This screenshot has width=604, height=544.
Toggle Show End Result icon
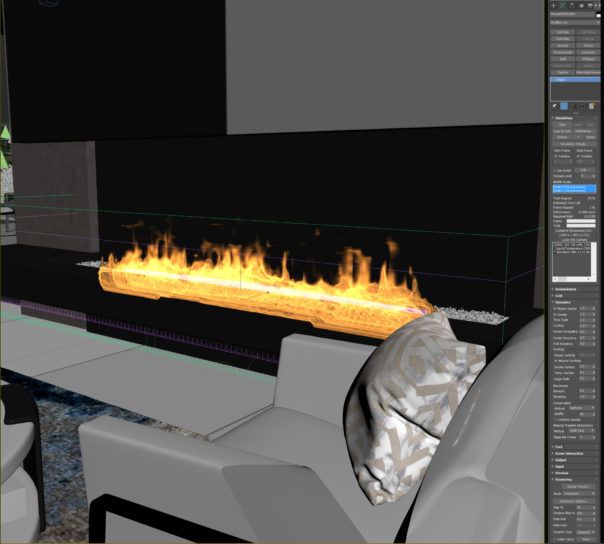click(x=564, y=106)
